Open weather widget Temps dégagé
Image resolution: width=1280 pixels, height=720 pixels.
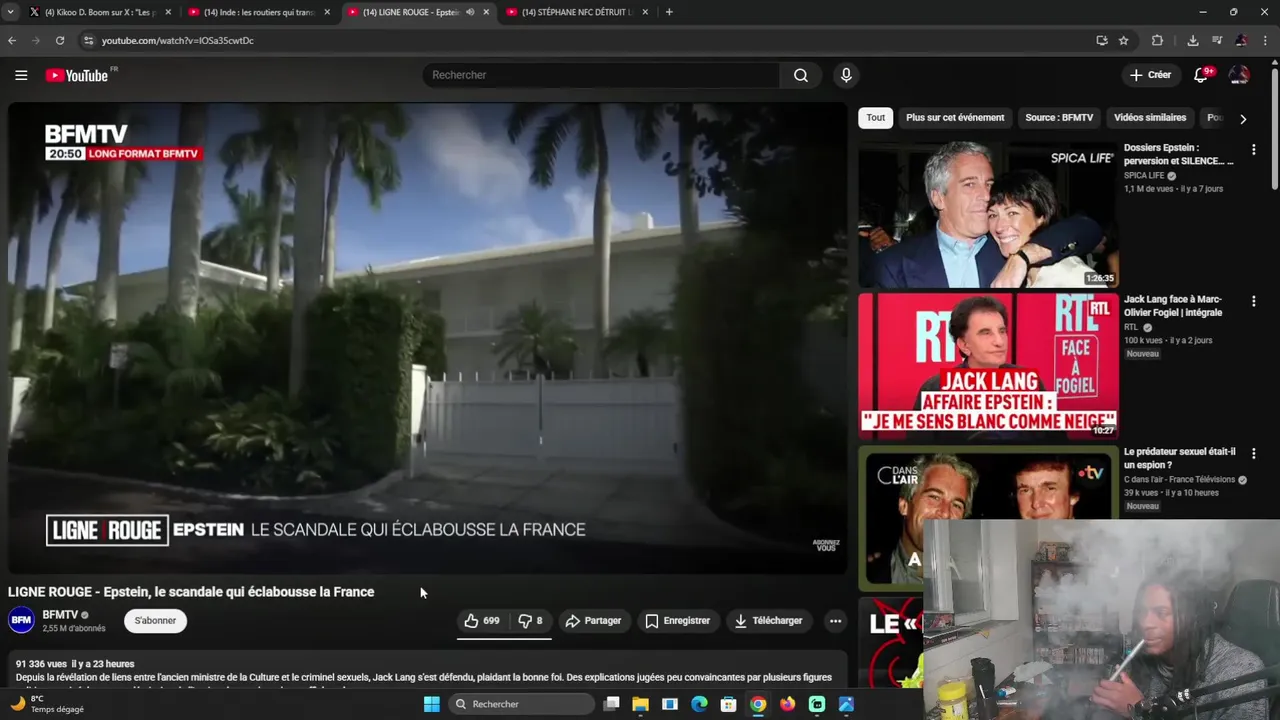(47, 704)
